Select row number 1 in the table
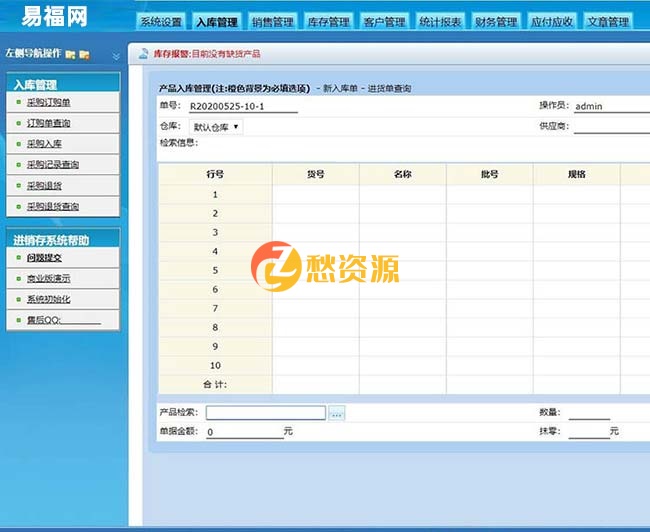The height and width of the screenshot is (532, 650). click(215, 194)
